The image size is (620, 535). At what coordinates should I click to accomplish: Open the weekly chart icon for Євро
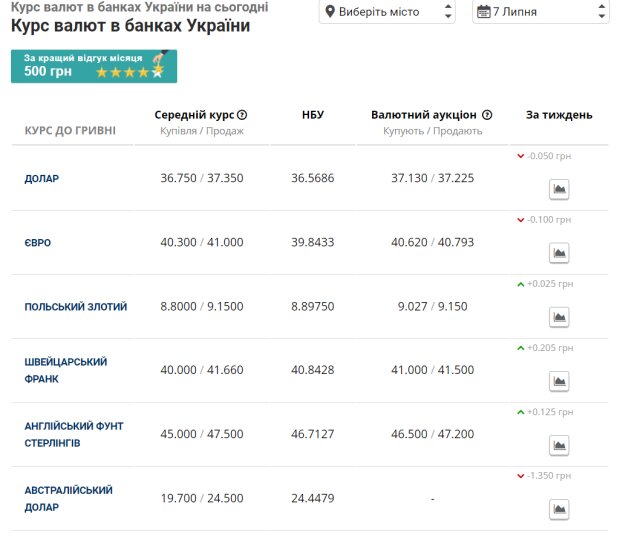[x=559, y=253]
